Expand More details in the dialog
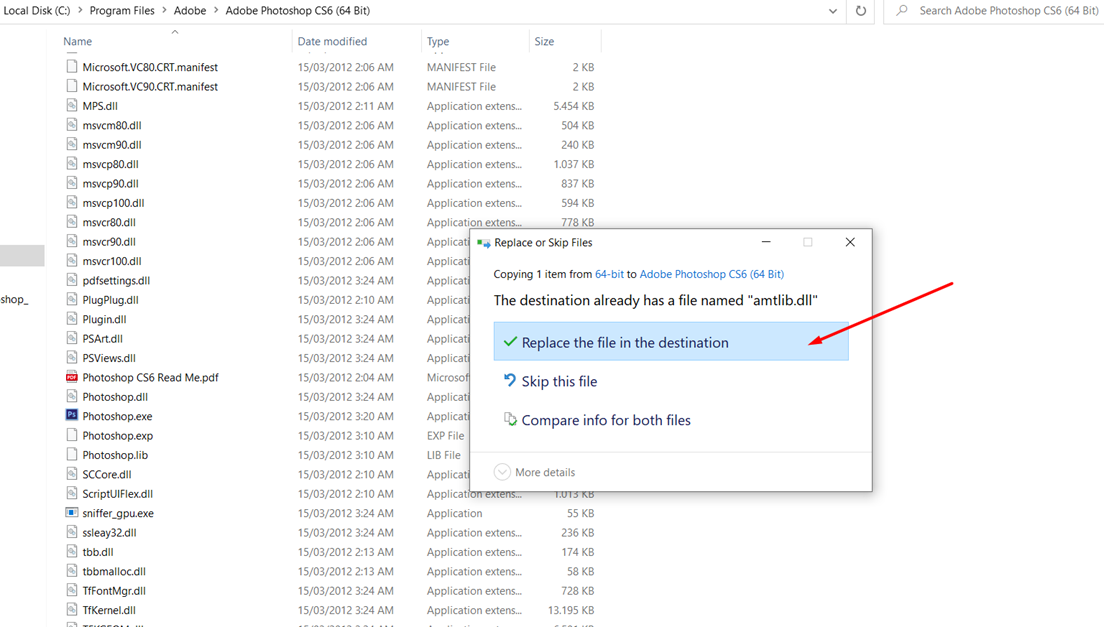Viewport: 1104px width, 627px height. pos(535,471)
